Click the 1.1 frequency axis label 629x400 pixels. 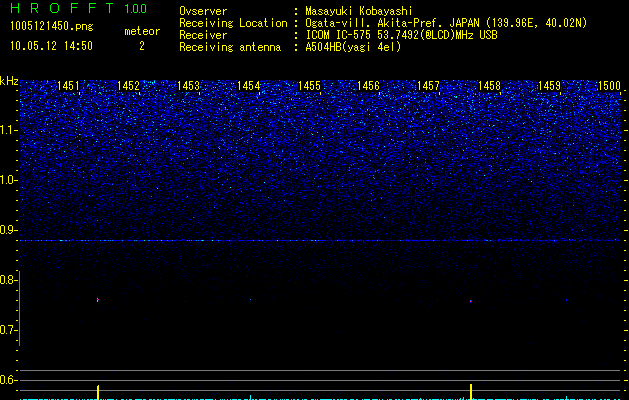pos(8,130)
